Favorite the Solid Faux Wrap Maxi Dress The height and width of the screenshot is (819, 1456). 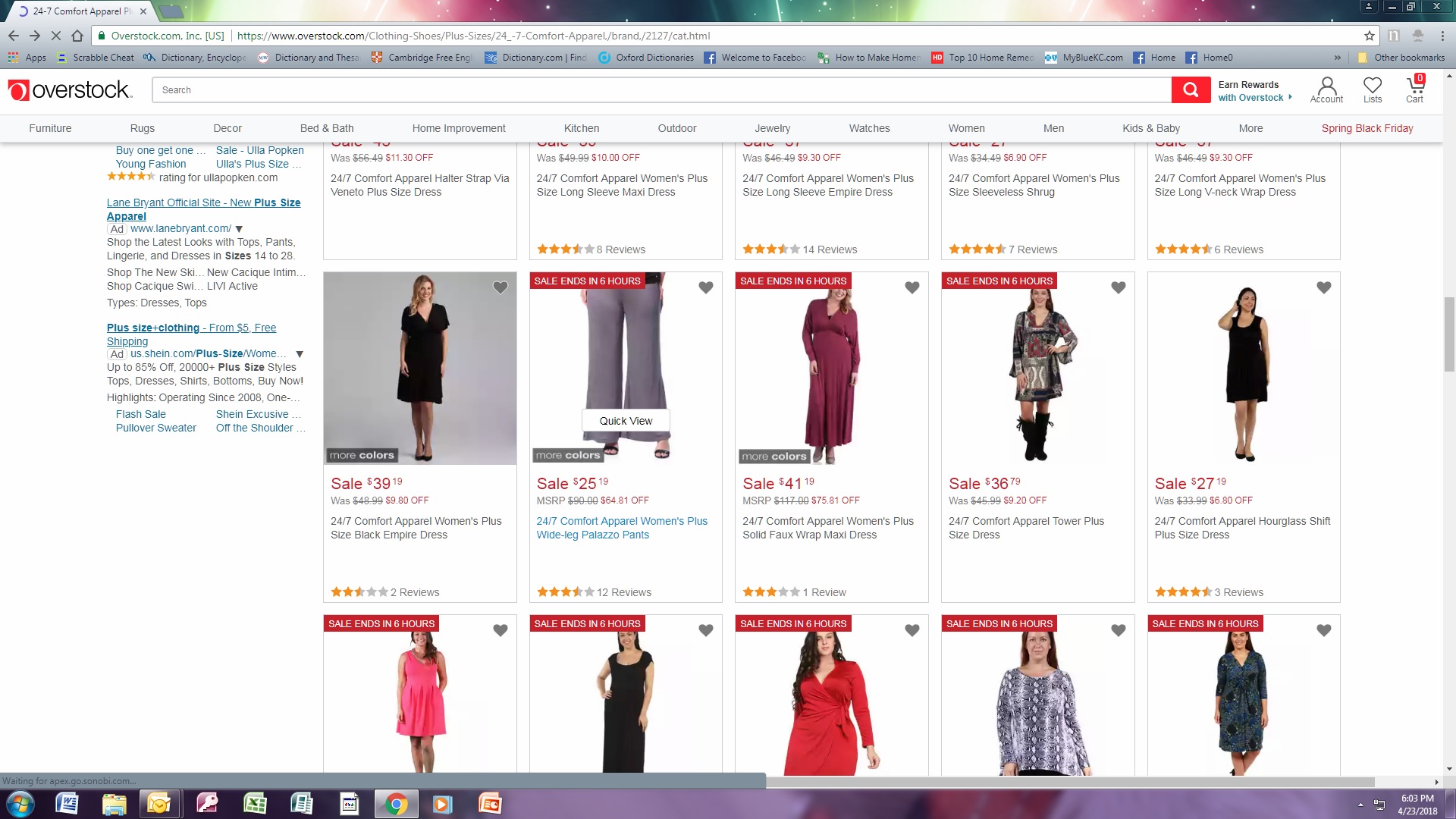[x=912, y=287]
